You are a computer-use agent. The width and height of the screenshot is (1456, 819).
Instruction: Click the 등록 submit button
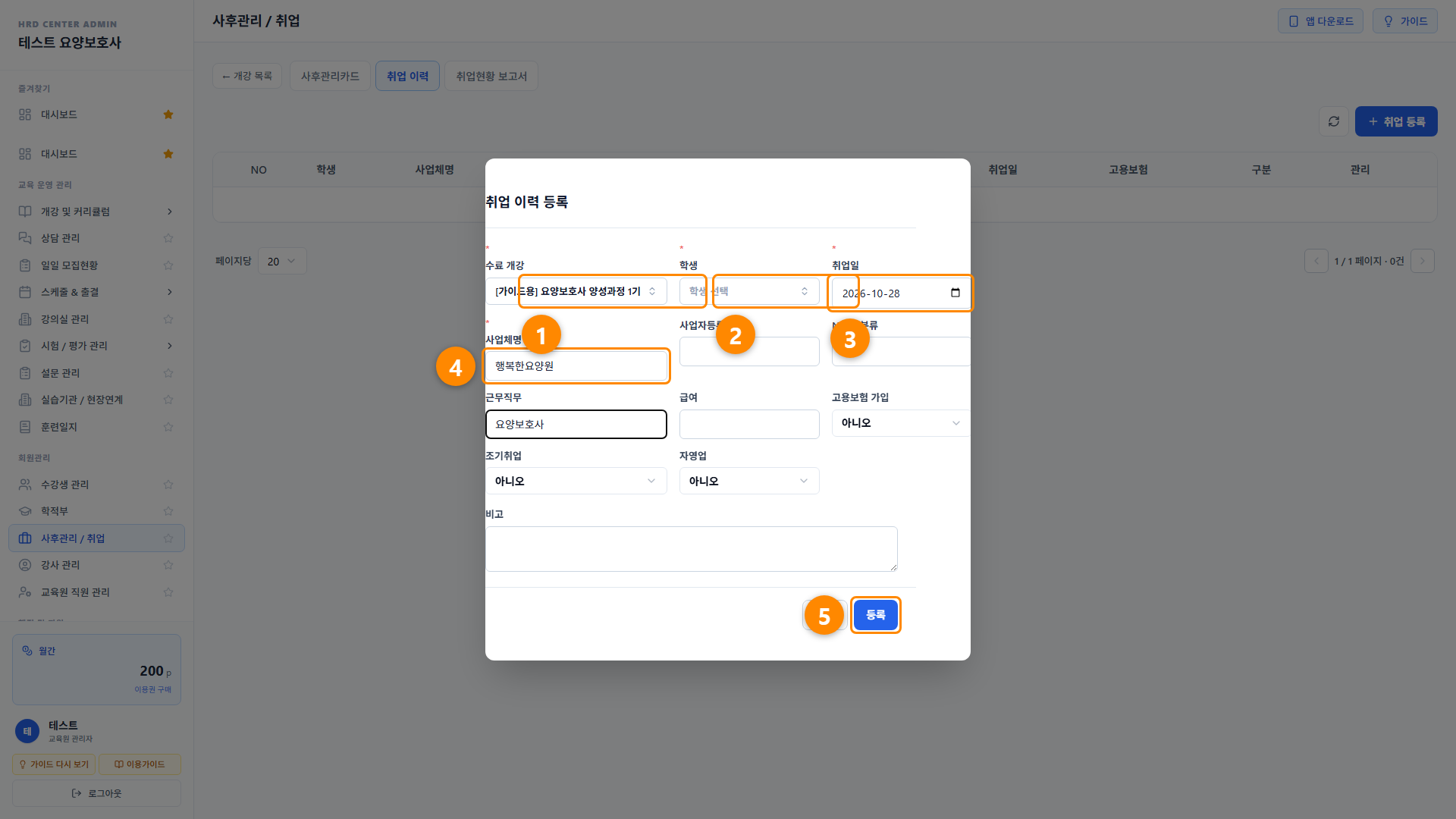pyautogui.click(x=876, y=615)
